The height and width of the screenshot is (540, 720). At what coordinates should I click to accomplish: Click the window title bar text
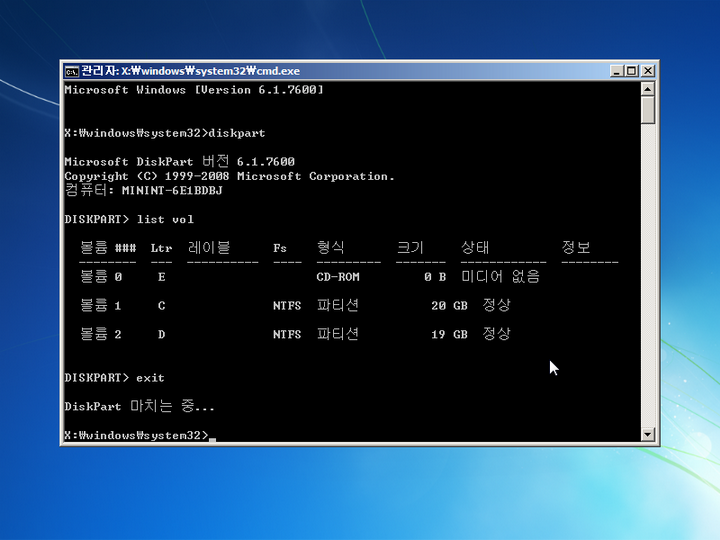coord(191,71)
